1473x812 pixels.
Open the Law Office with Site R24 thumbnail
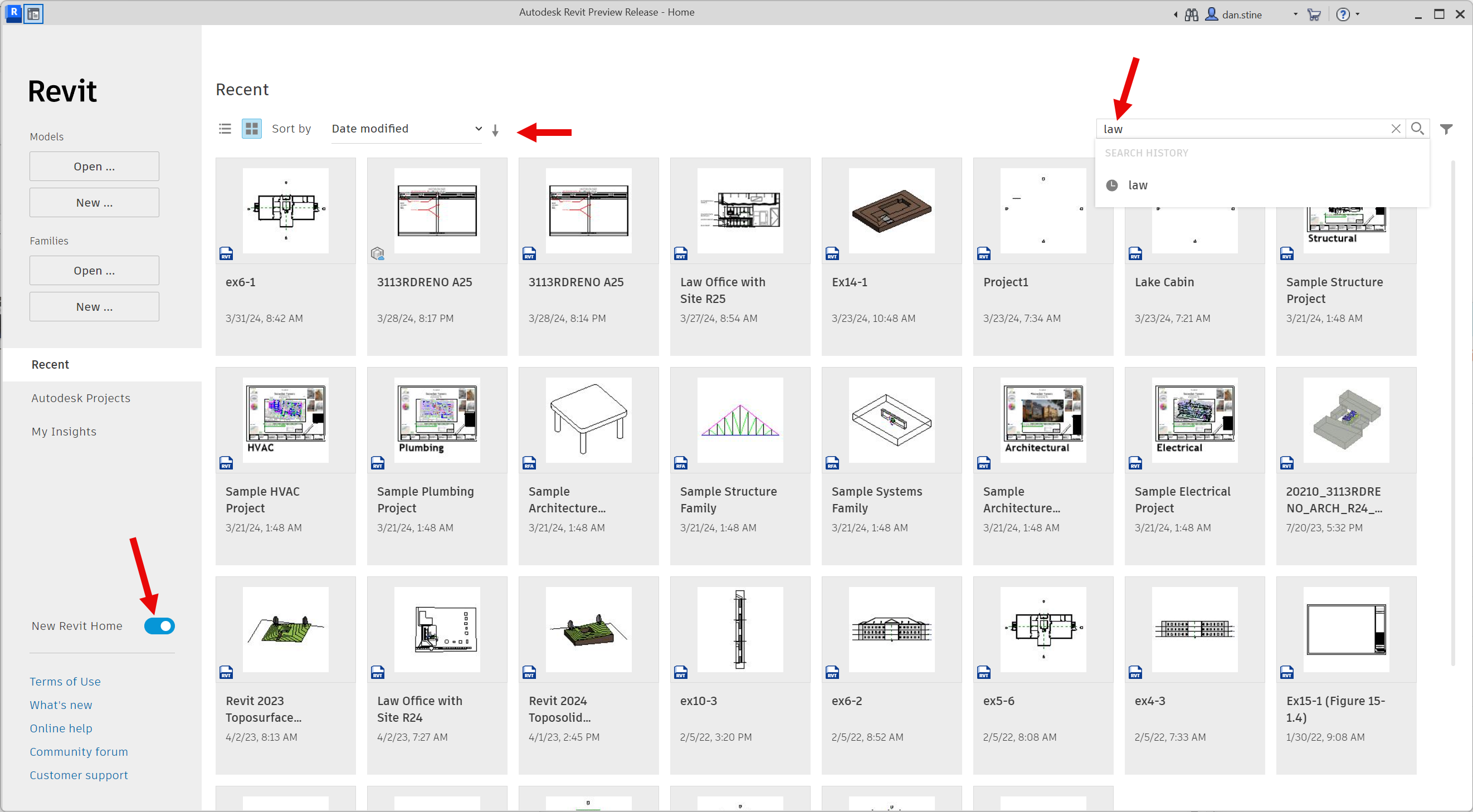tap(437, 630)
